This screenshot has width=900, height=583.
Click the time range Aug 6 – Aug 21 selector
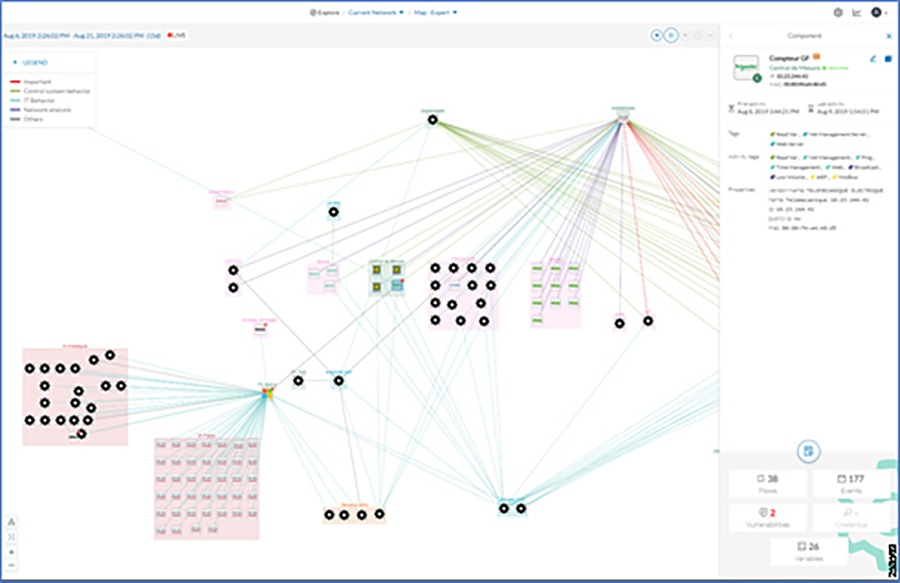coord(82,36)
